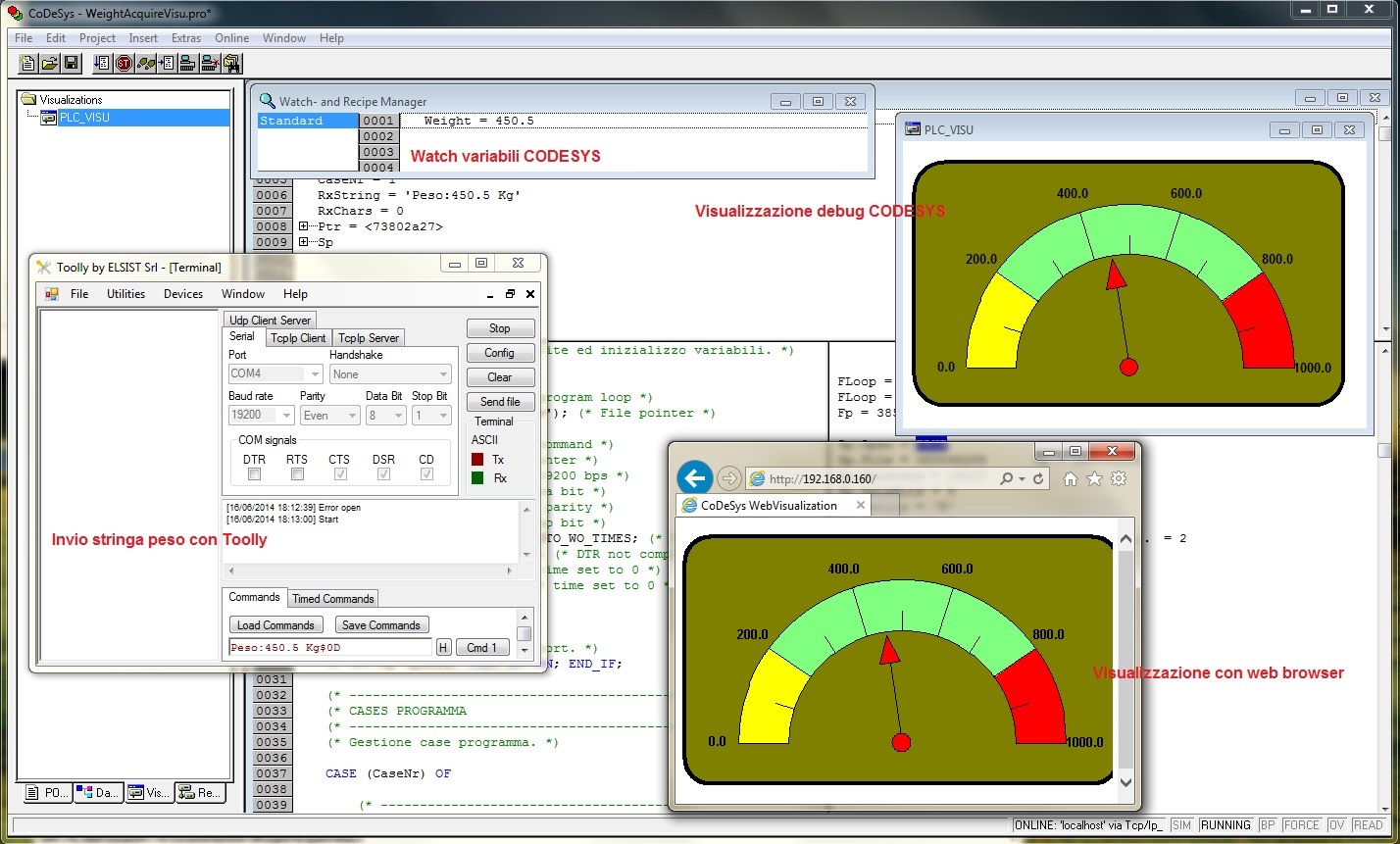
Task: Click the Login computer icon in toolbar
Action: 187,64
